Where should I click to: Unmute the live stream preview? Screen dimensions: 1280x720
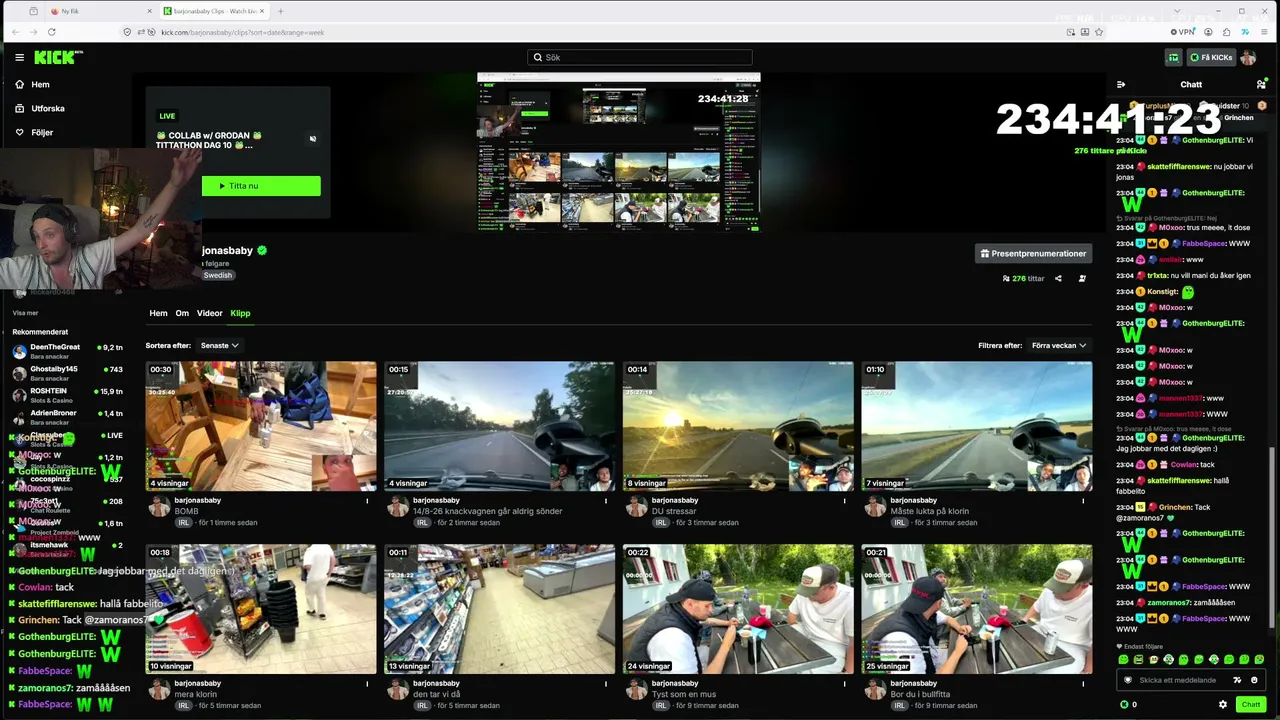[313, 139]
